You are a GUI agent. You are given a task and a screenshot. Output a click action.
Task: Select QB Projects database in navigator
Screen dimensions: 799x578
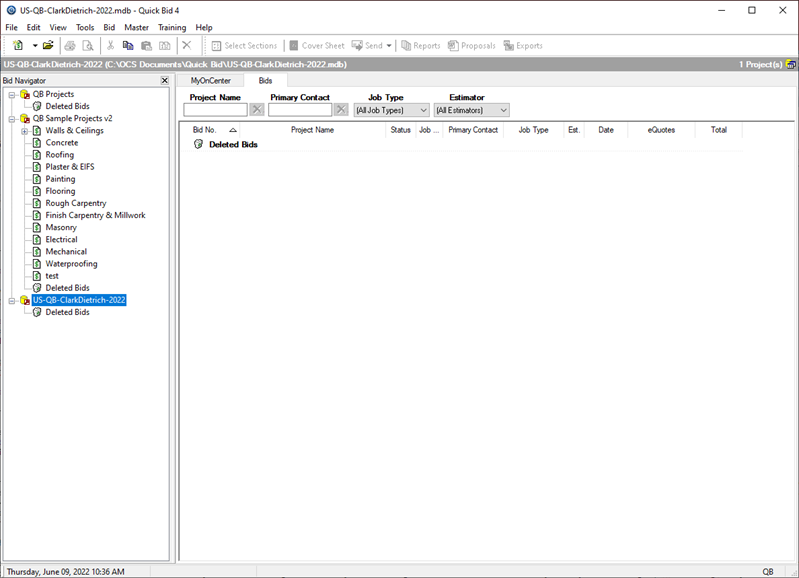click(54, 94)
